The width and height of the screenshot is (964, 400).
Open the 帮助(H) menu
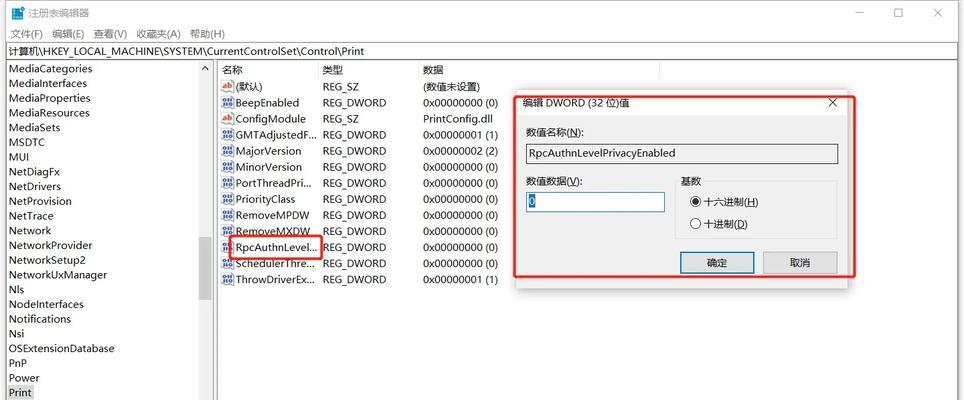207,34
